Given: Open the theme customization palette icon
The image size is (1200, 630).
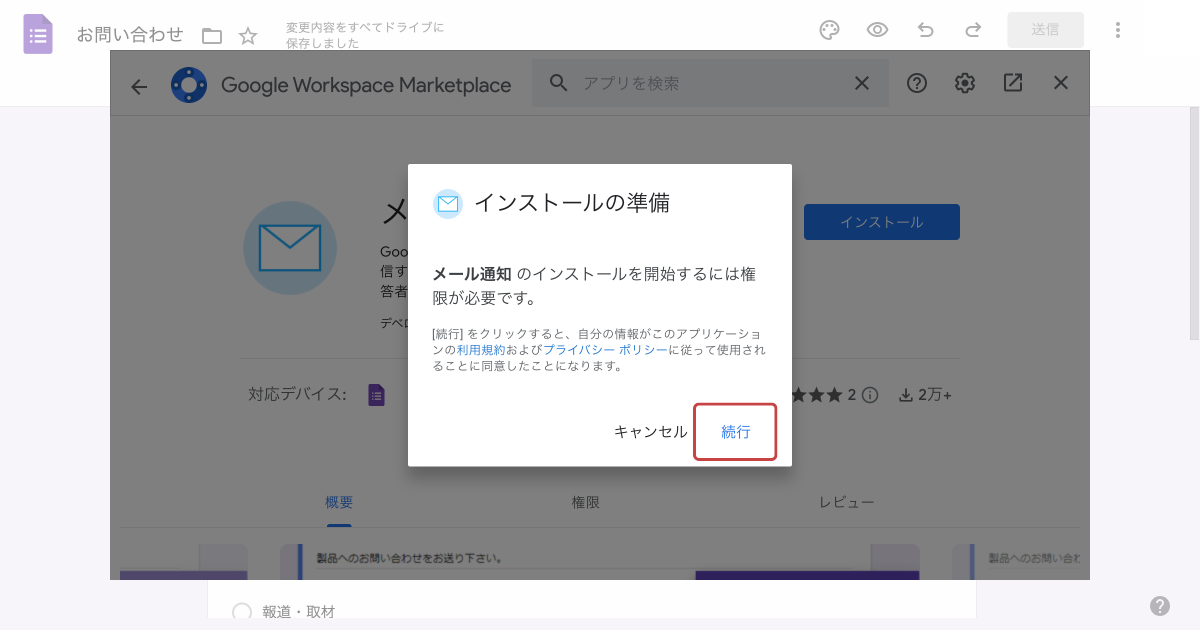Looking at the screenshot, I should (x=829, y=30).
